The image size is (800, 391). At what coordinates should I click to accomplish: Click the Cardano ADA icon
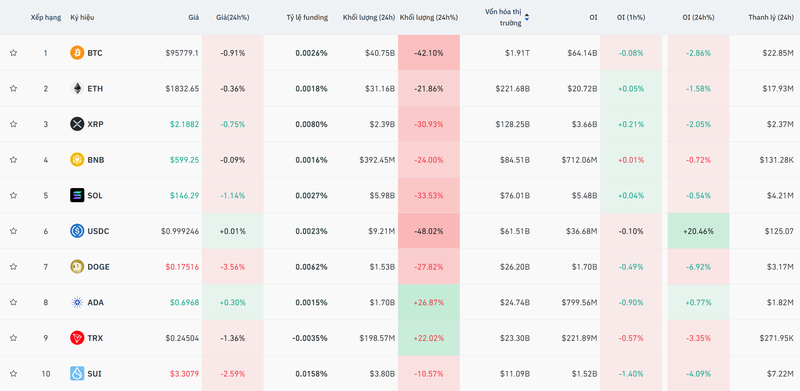coord(77,302)
